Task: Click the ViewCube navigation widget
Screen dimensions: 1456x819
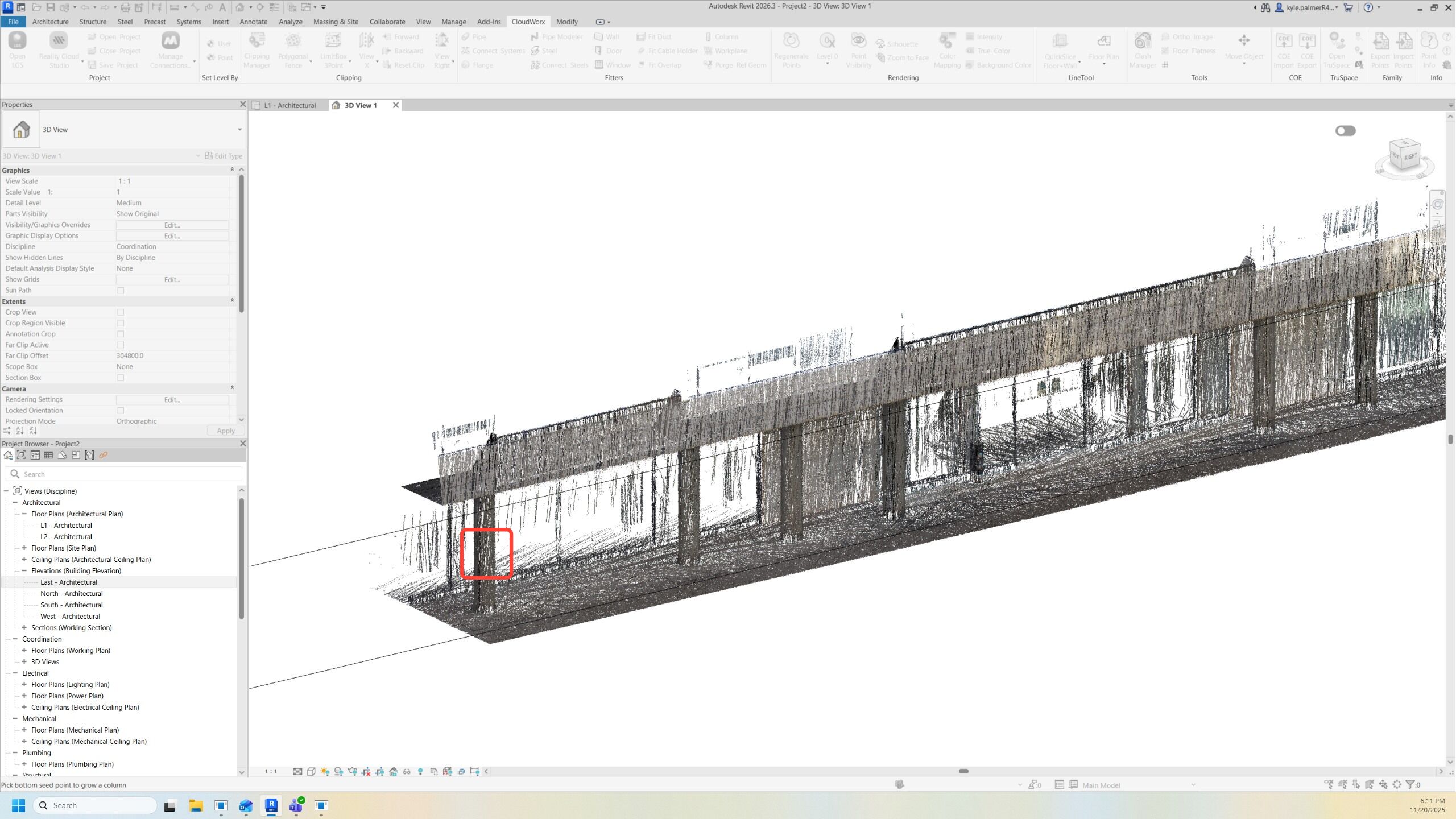Action: pos(1404,155)
